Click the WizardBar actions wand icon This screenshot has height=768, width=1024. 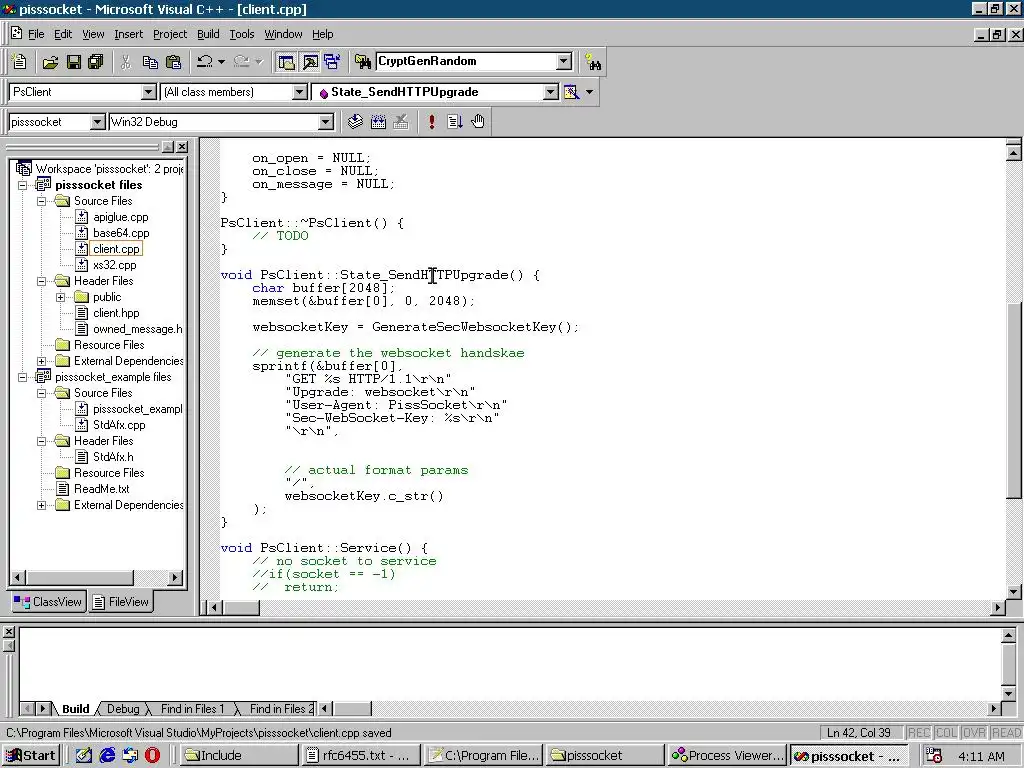point(571,92)
